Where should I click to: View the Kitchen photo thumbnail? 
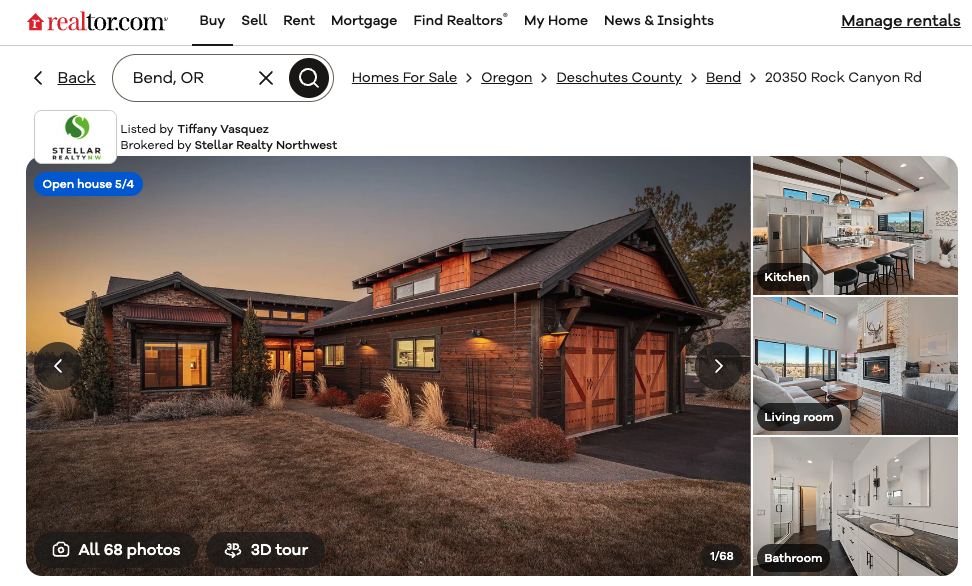click(x=855, y=226)
